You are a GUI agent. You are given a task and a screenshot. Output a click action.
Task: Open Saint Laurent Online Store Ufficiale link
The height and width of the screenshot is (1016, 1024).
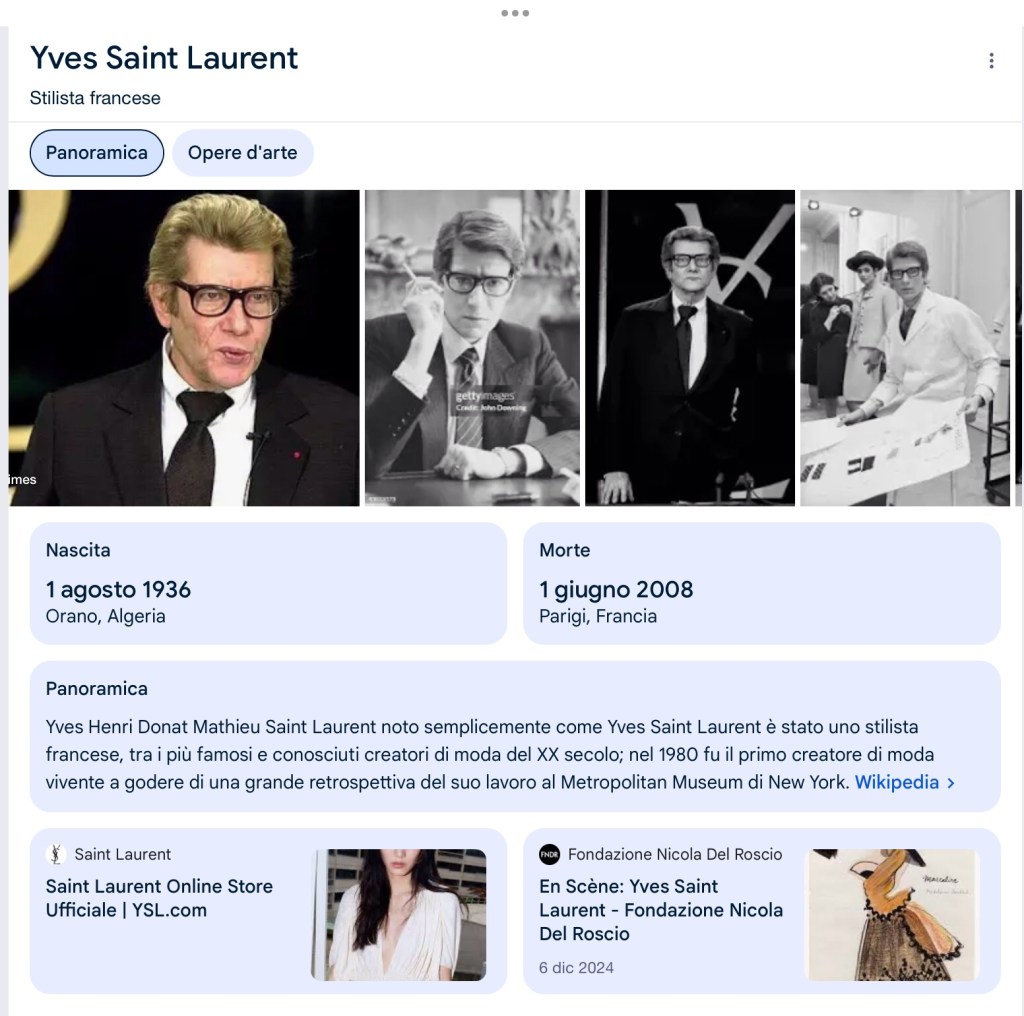(159, 898)
